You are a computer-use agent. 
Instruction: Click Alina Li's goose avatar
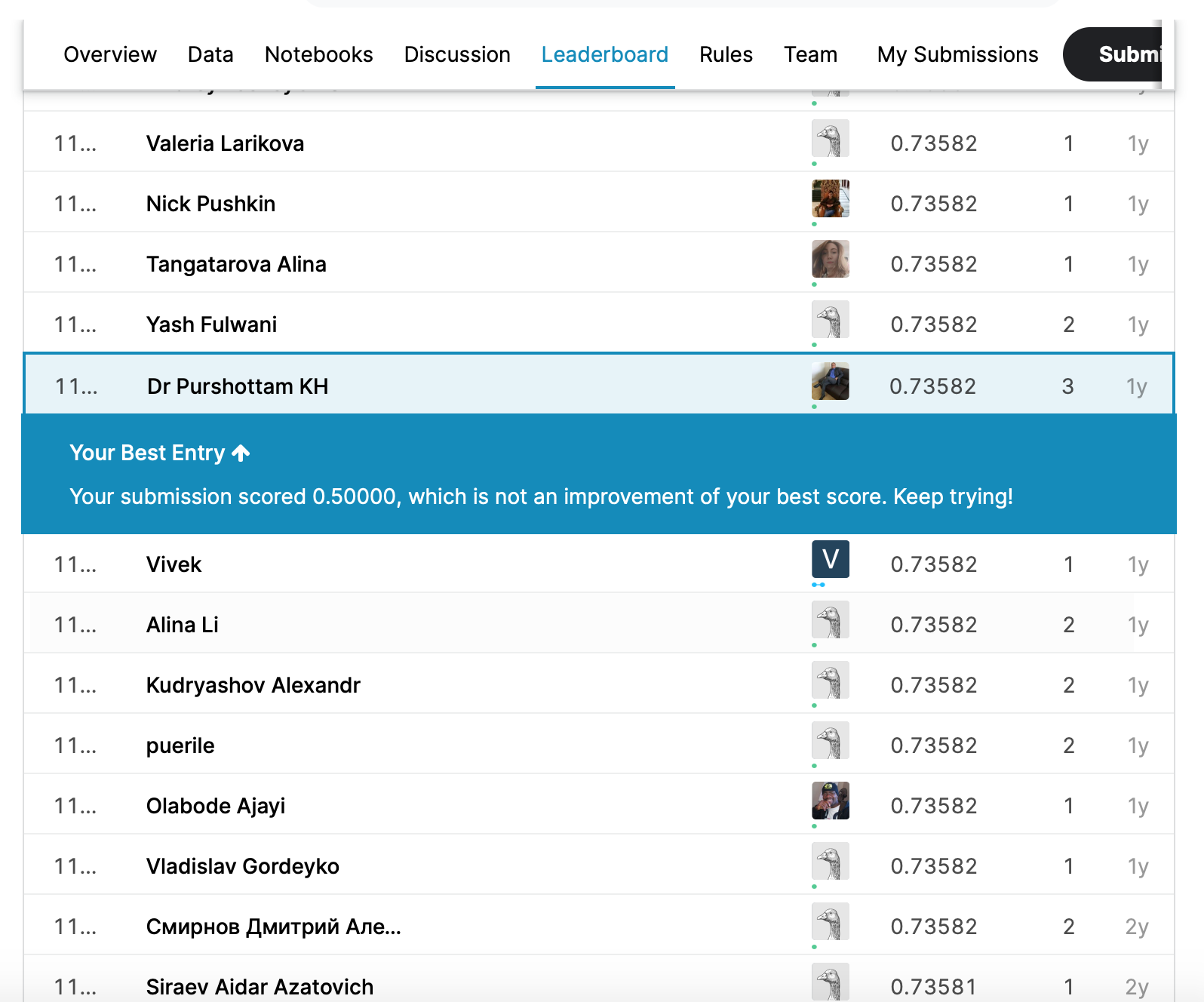(830, 619)
